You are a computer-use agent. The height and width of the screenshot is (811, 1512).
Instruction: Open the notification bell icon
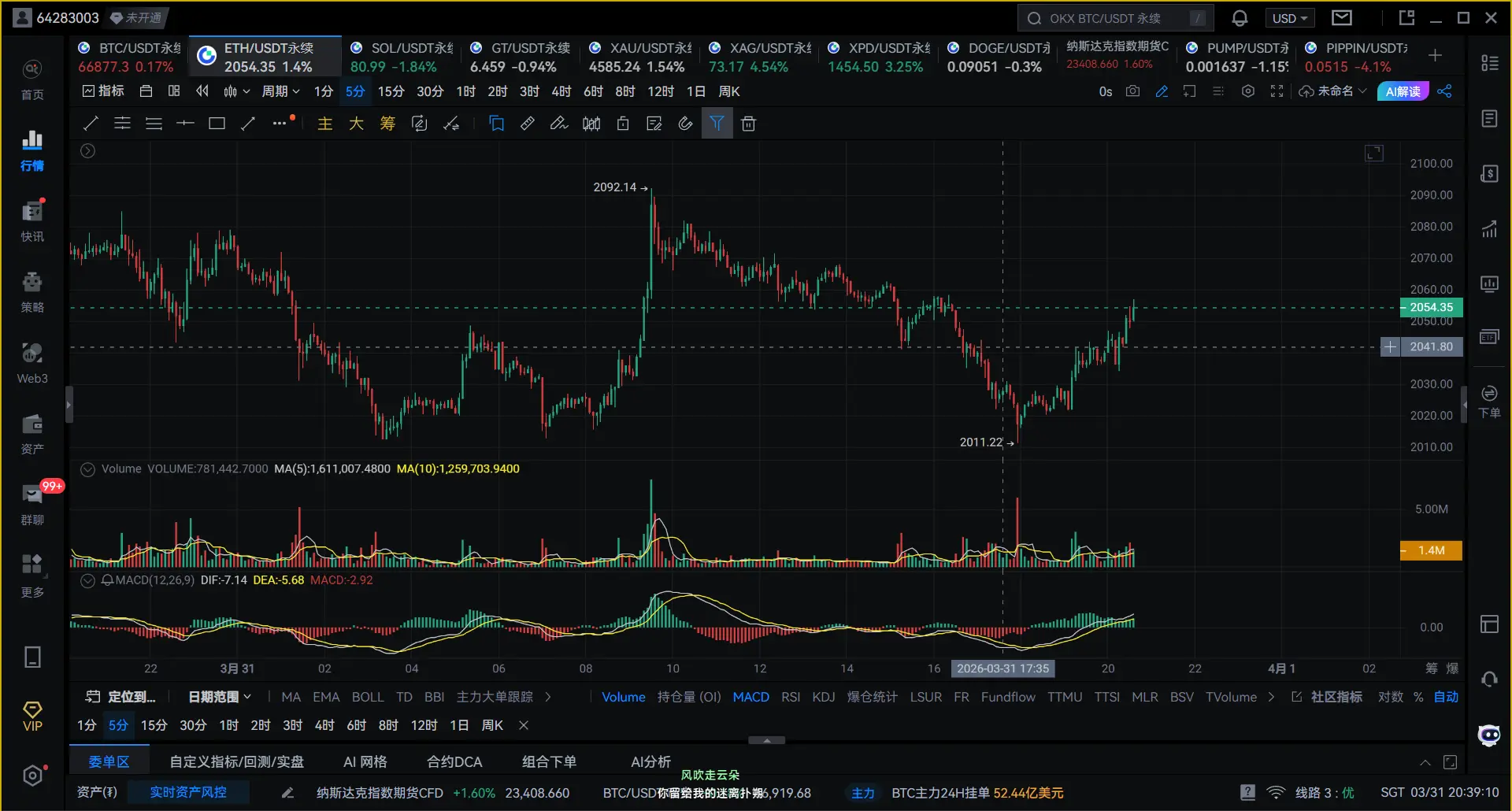point(1240,18)
